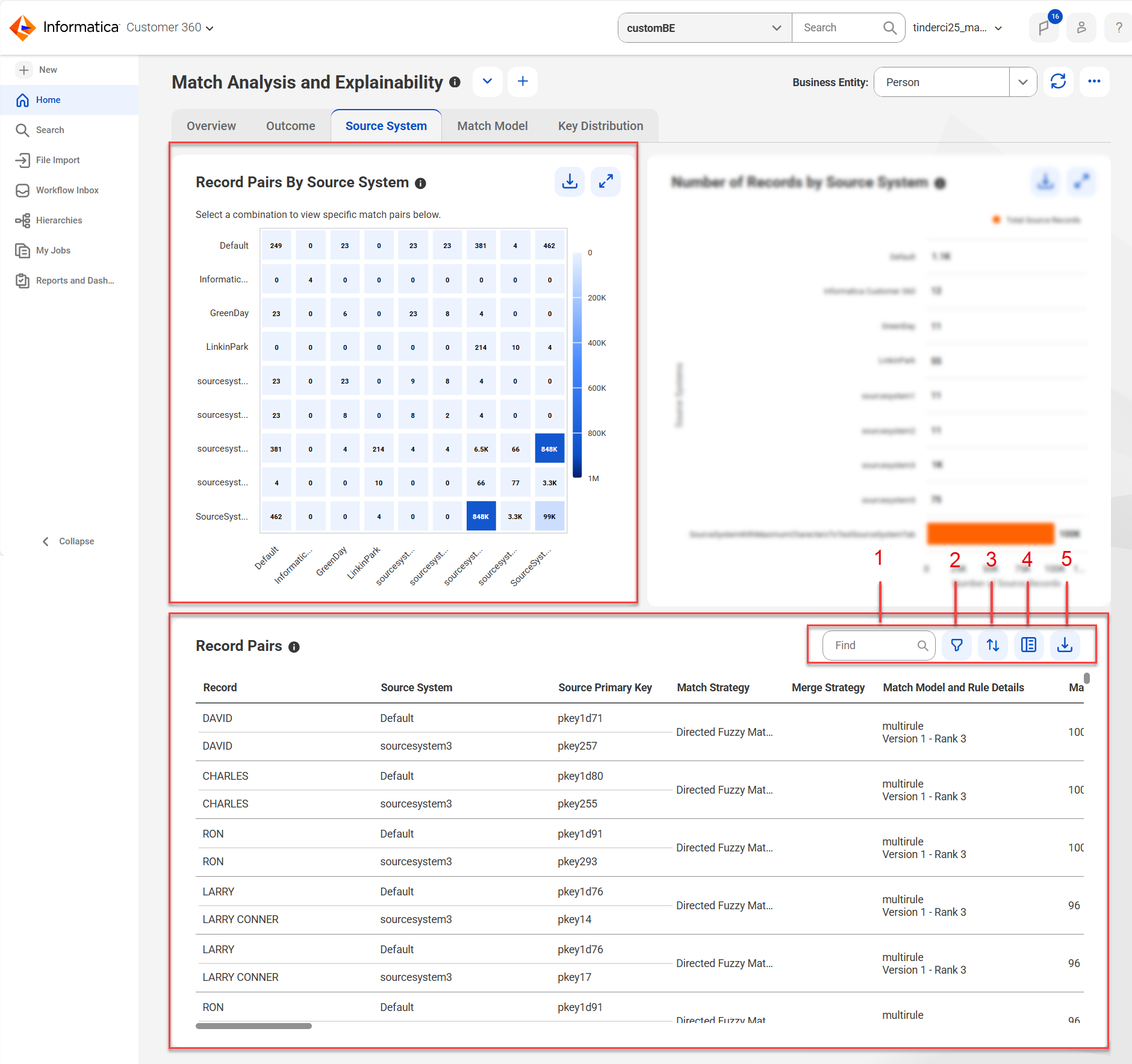
Task: Click the vertical scrollbar of Record Pairs table
Action: coord(1087,679)
